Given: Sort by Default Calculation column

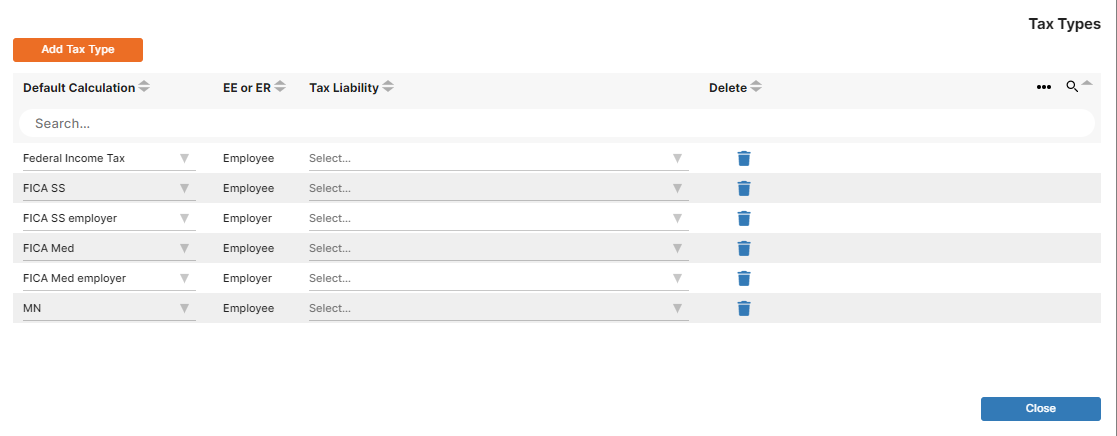Looking at the screenshot, I should click(x=145, y=87).
